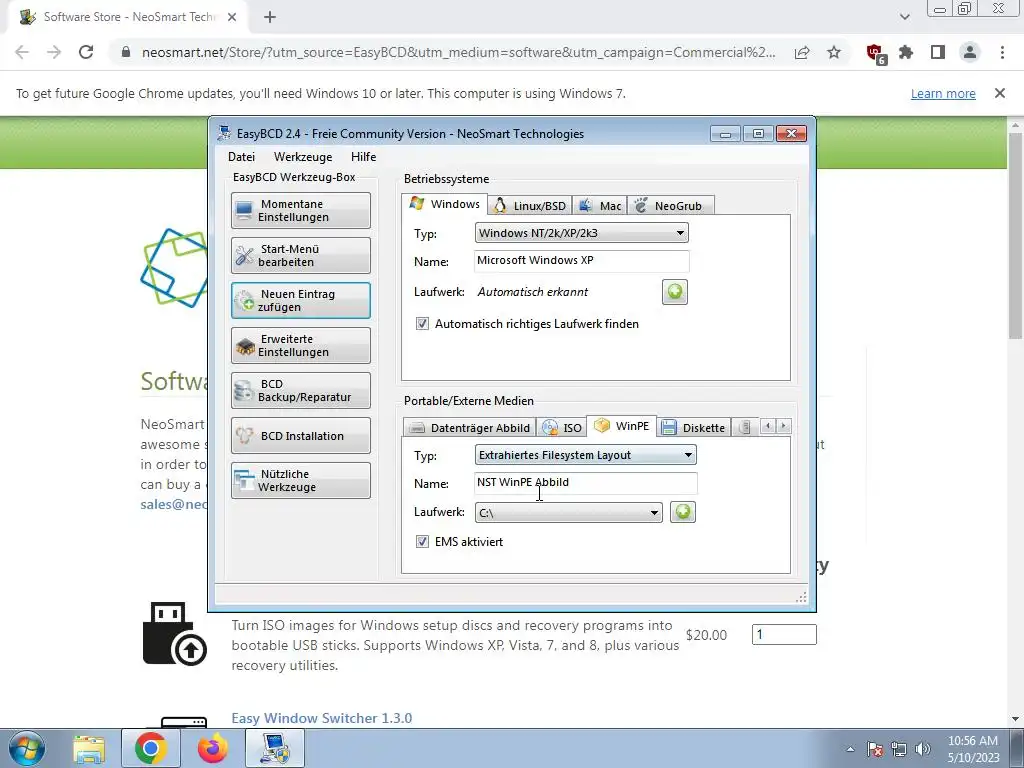1024x768 pixels.
Task: Open uBlock extension icon in Chrome
Action: (875, 54)
